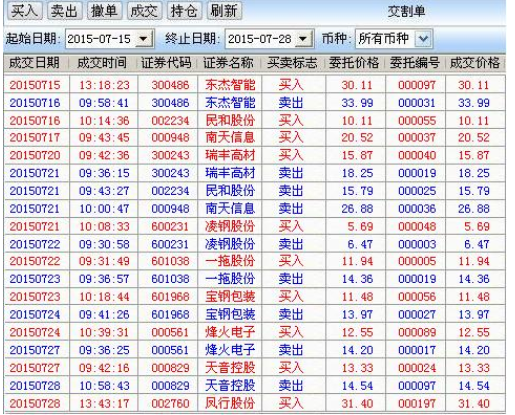Open the 撤单 function
This screenshot has height=415, width=515.
pos(104,11)
